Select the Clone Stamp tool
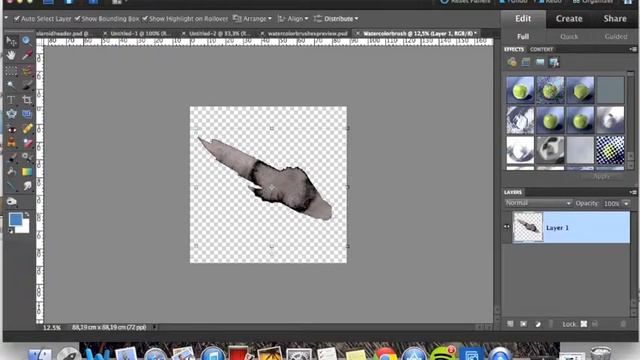640x360 pixels. (11, 143)
